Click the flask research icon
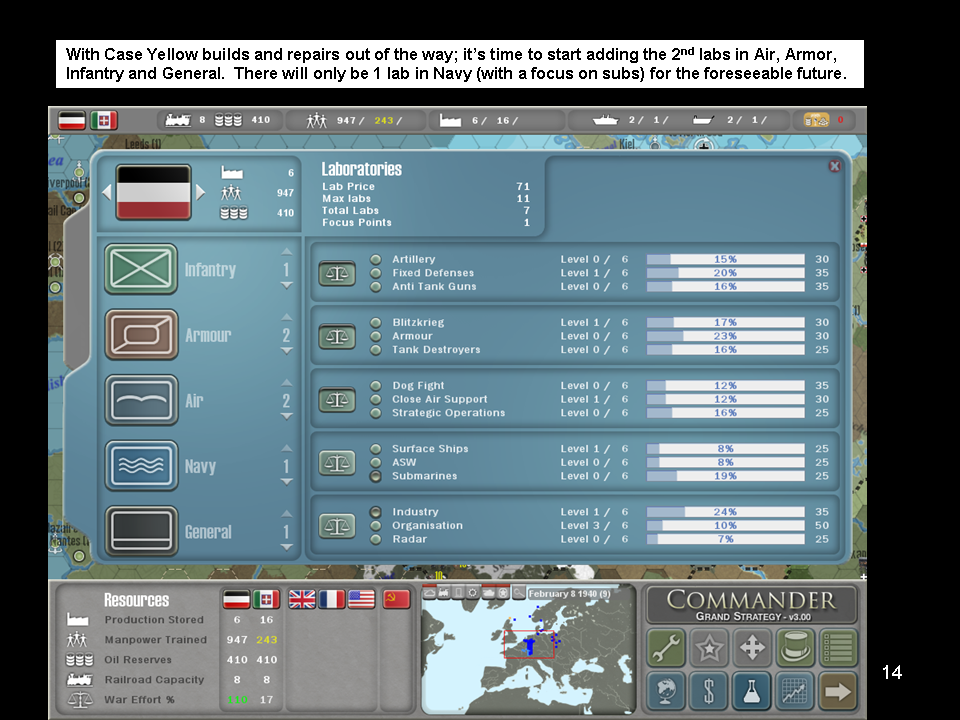The image size is (960, 720). [753, 690]
